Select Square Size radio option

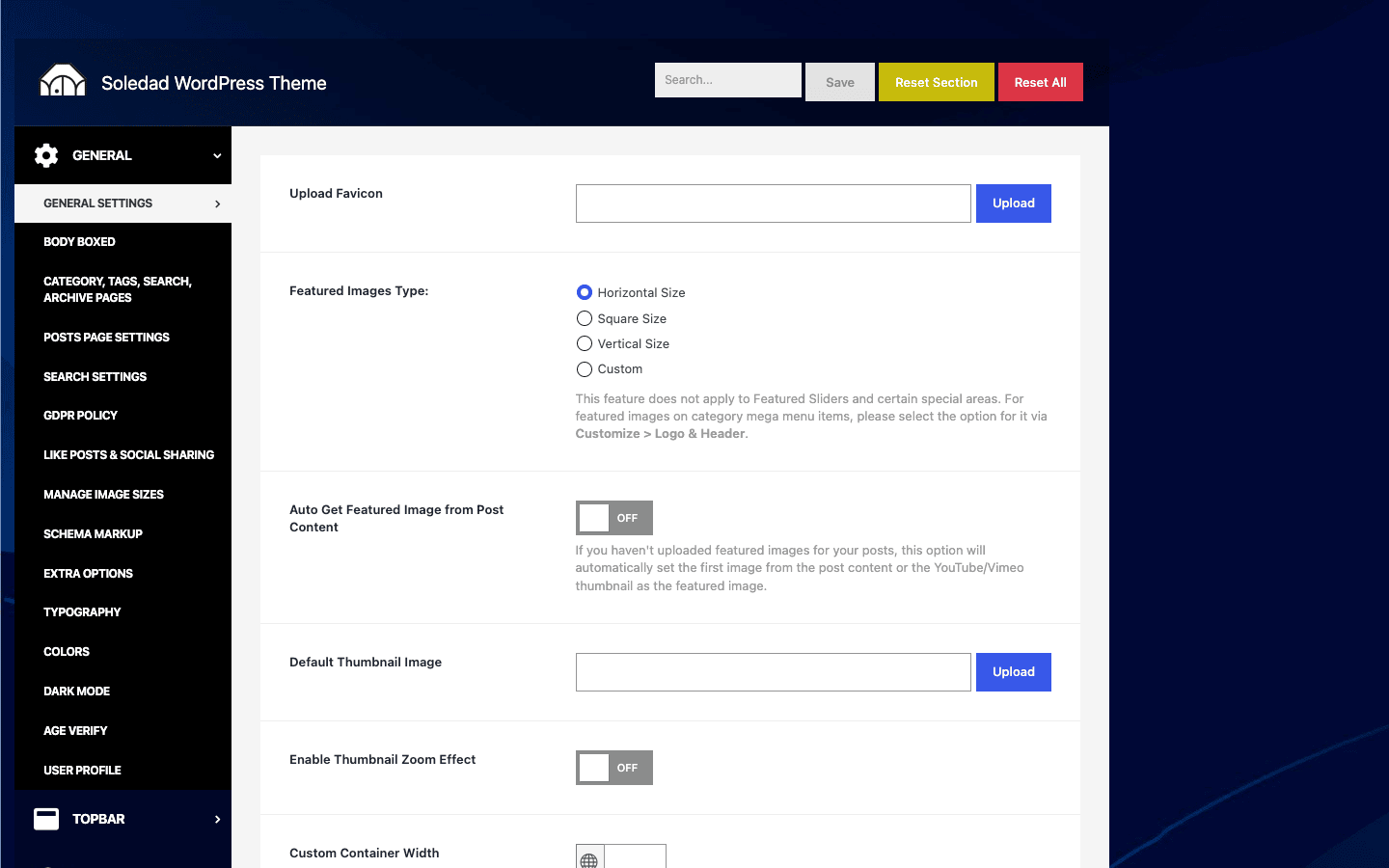pyautogui.click(x=584, y=318)
